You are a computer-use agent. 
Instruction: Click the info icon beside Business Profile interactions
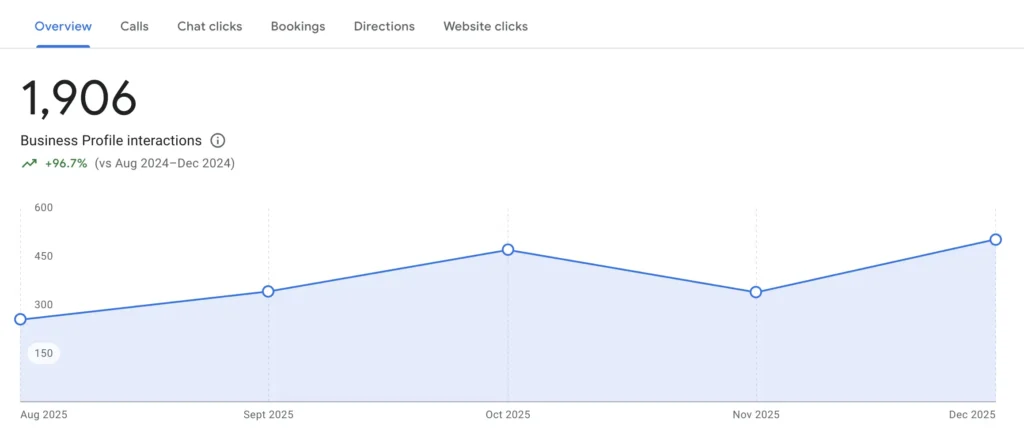218,141
